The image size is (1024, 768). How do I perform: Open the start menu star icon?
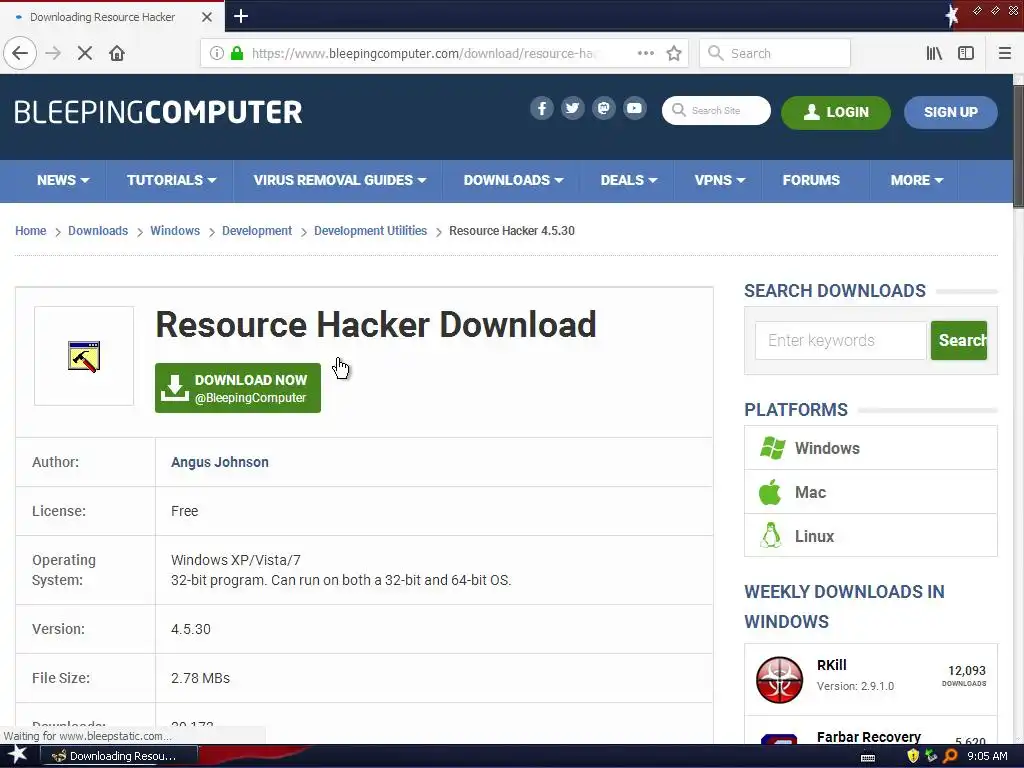(x=17, y=755)
